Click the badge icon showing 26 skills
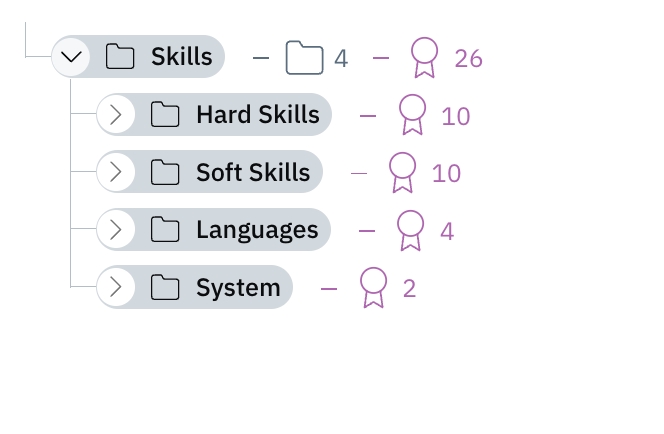This screenshot has height=434, width=664. click(425, 58)
